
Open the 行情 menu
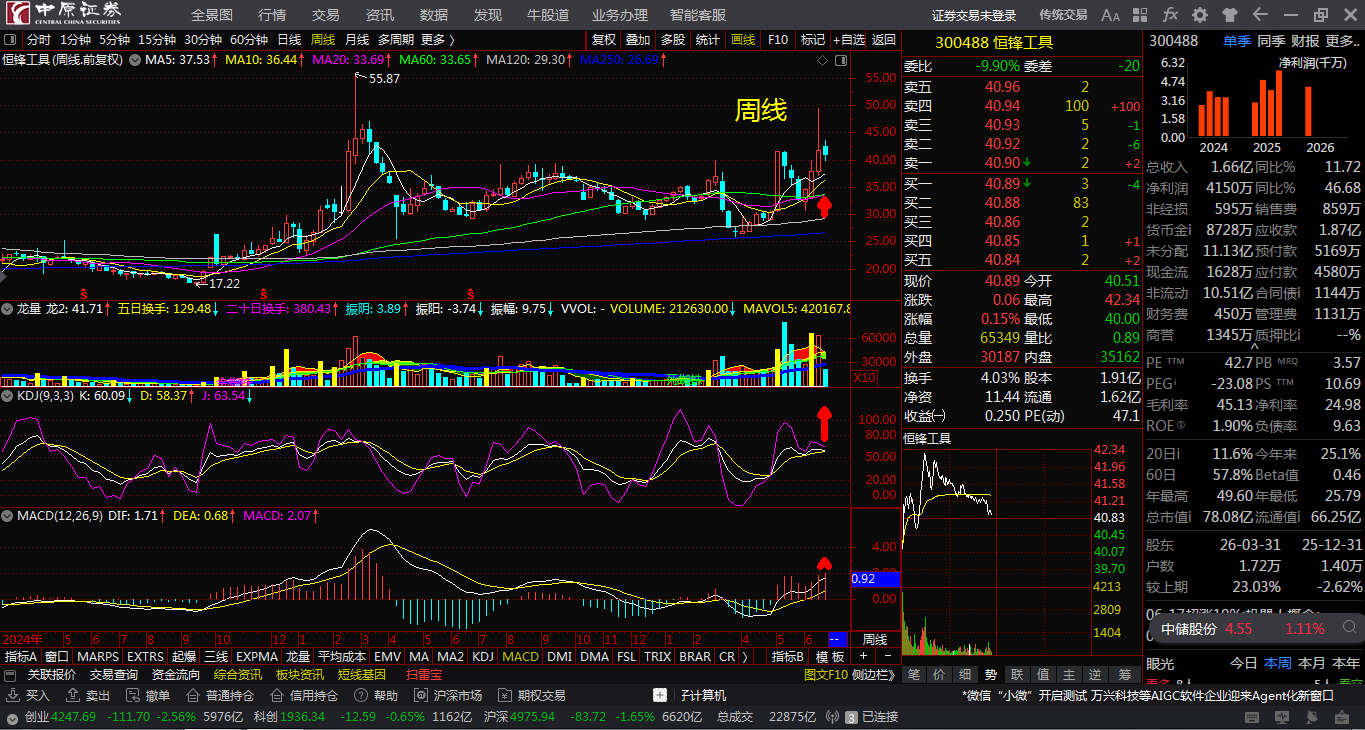pyautogui.click(x=272, y=15)
